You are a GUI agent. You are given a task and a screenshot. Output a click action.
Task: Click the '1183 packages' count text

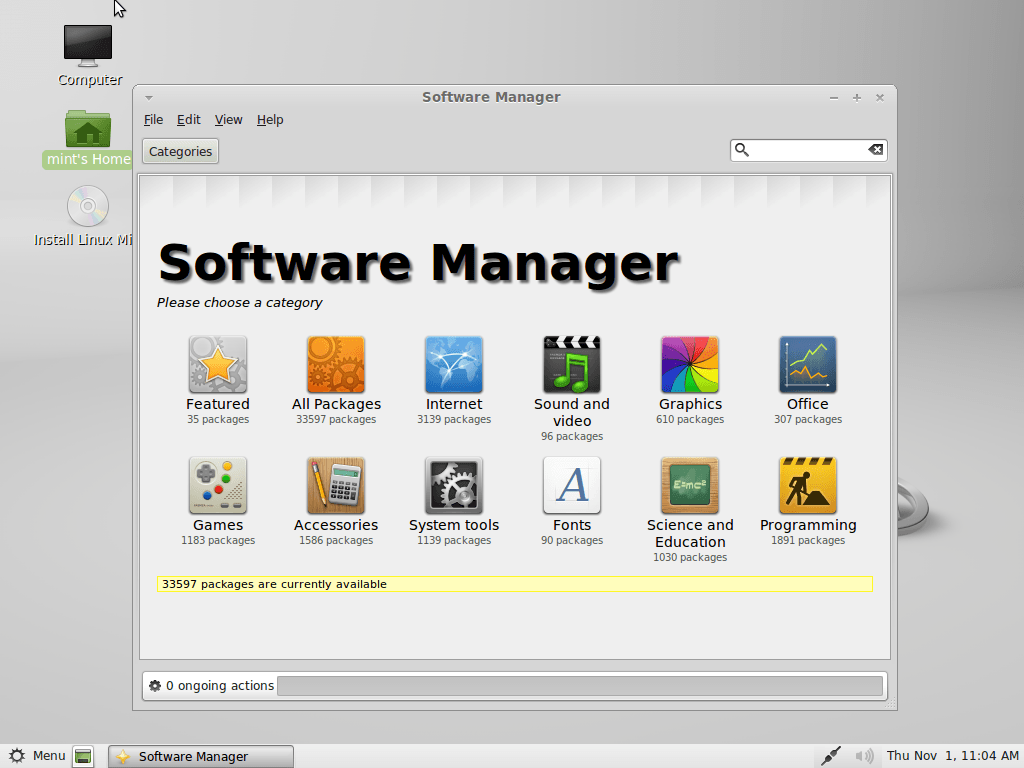tap(217, 540)
